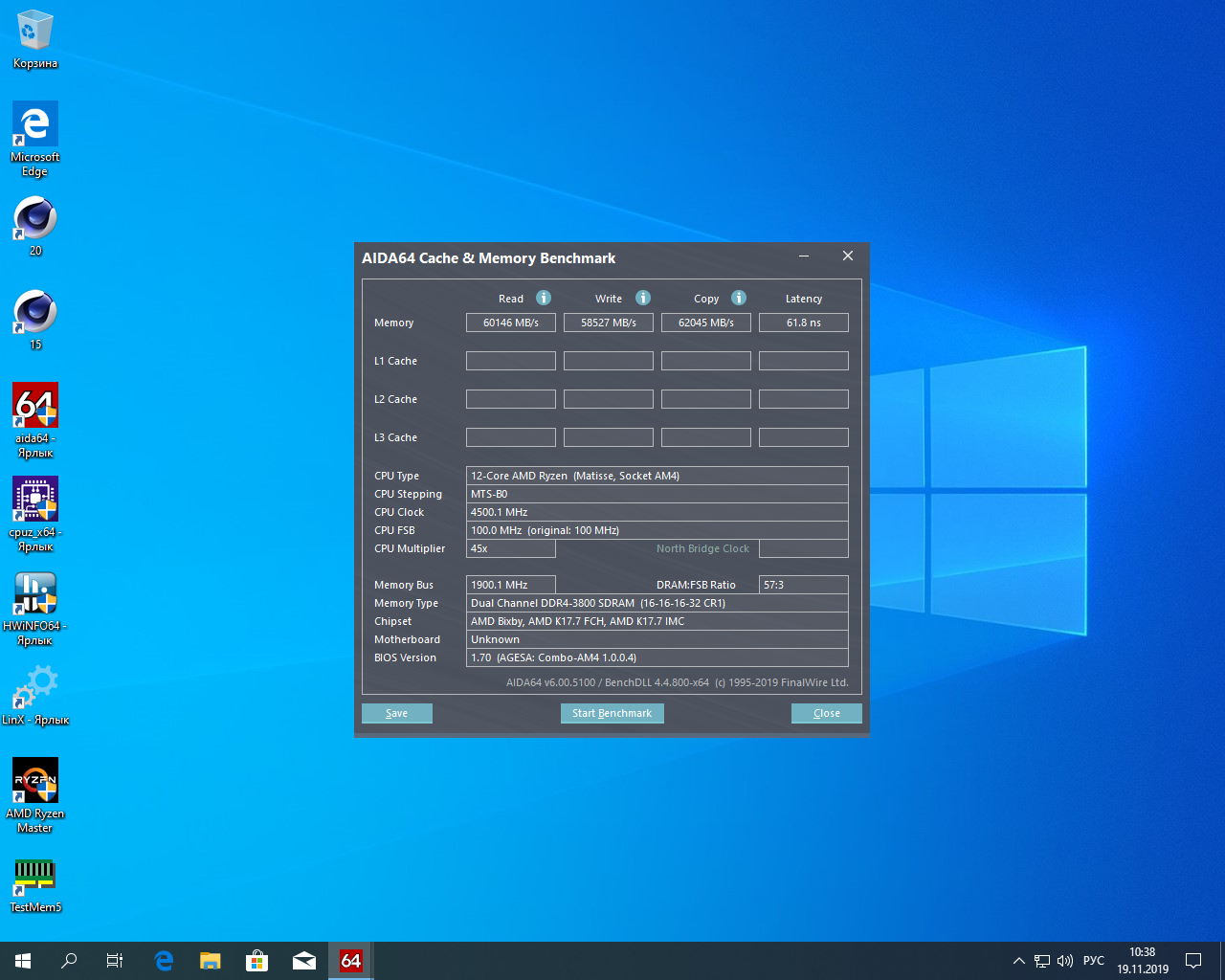
Task: Click the Memory Bus value 1900.1 MHz
Action: click(x=511, y=585)
